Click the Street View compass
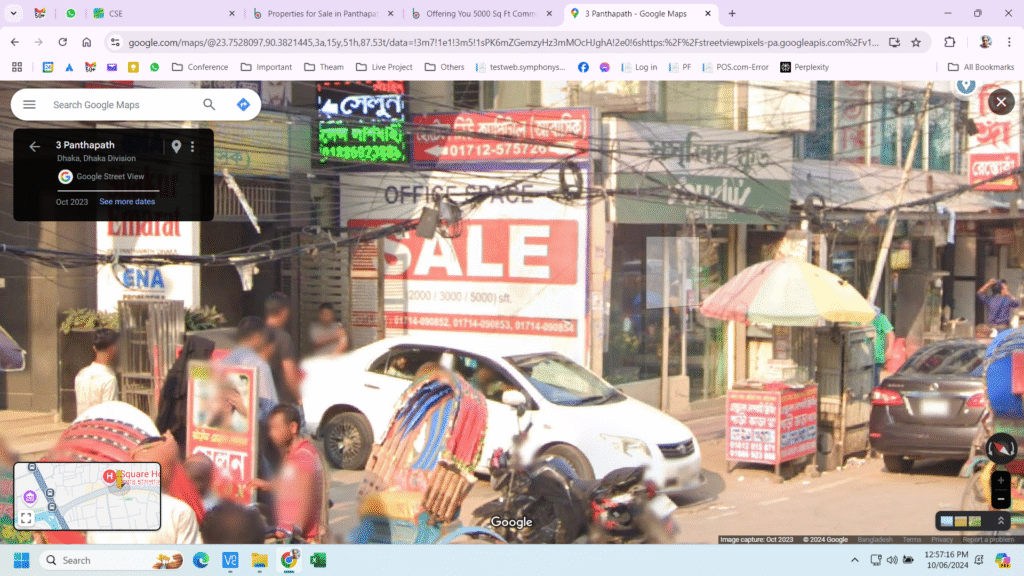 pyautogui.click(x=1000, y=449)
